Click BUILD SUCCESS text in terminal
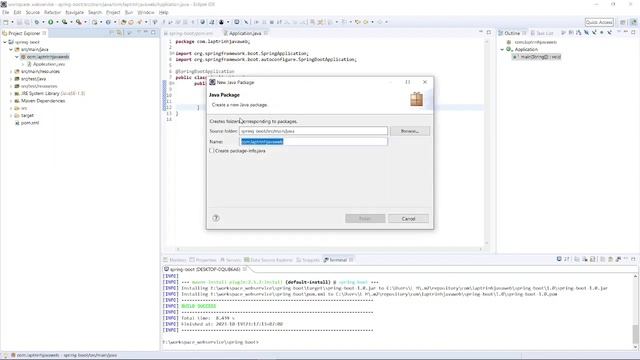The height and width of the screenshot is (360, 640). 199,306
